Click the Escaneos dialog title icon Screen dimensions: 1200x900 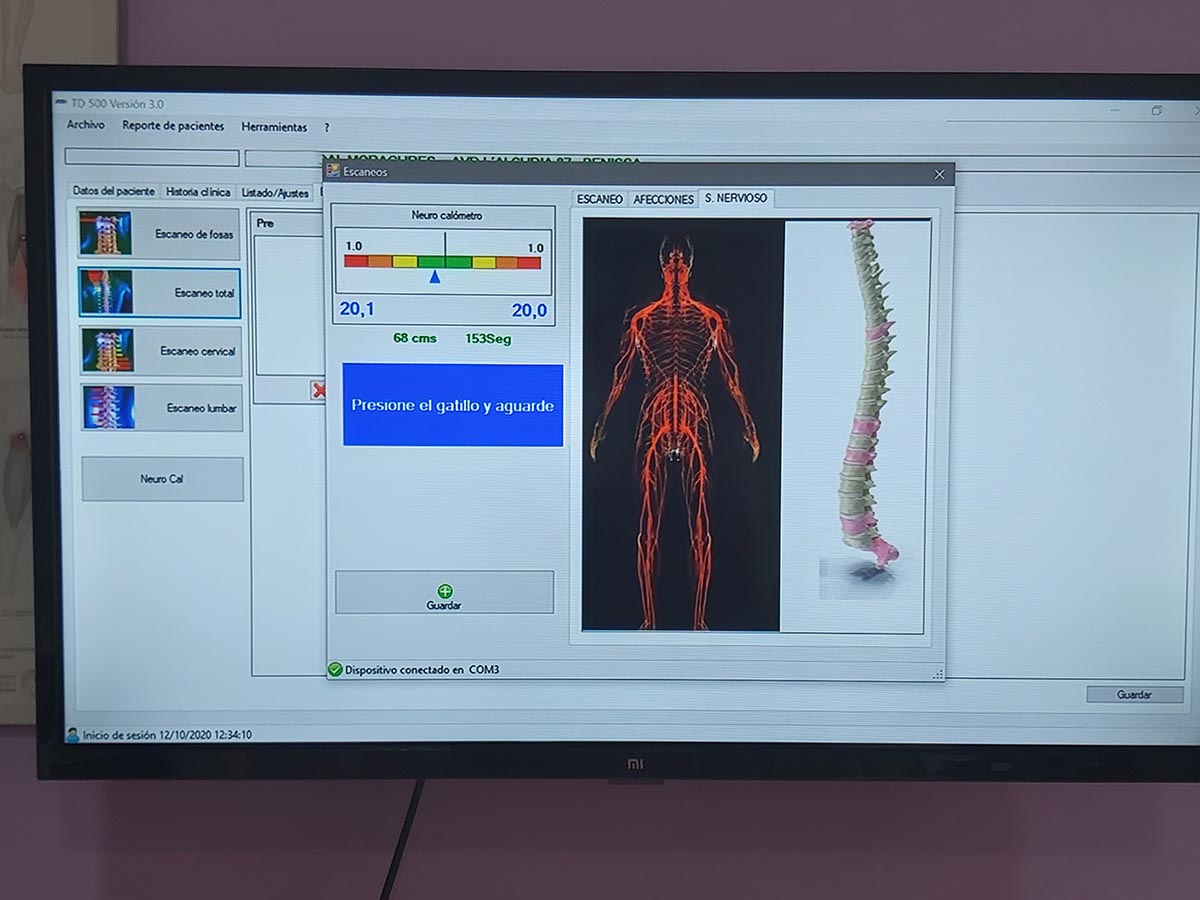[333, 171]
